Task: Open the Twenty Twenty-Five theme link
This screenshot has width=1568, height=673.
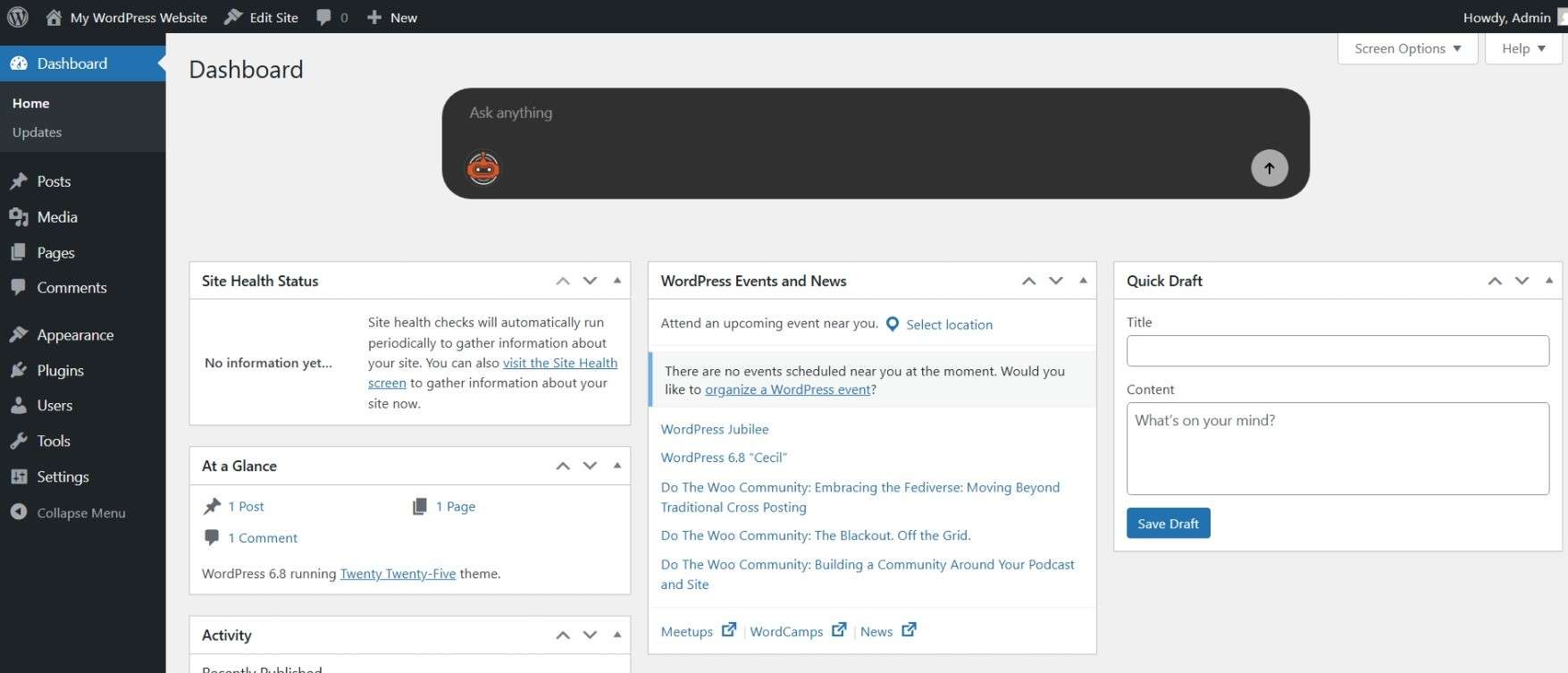Action: click(x=398, y=574)
